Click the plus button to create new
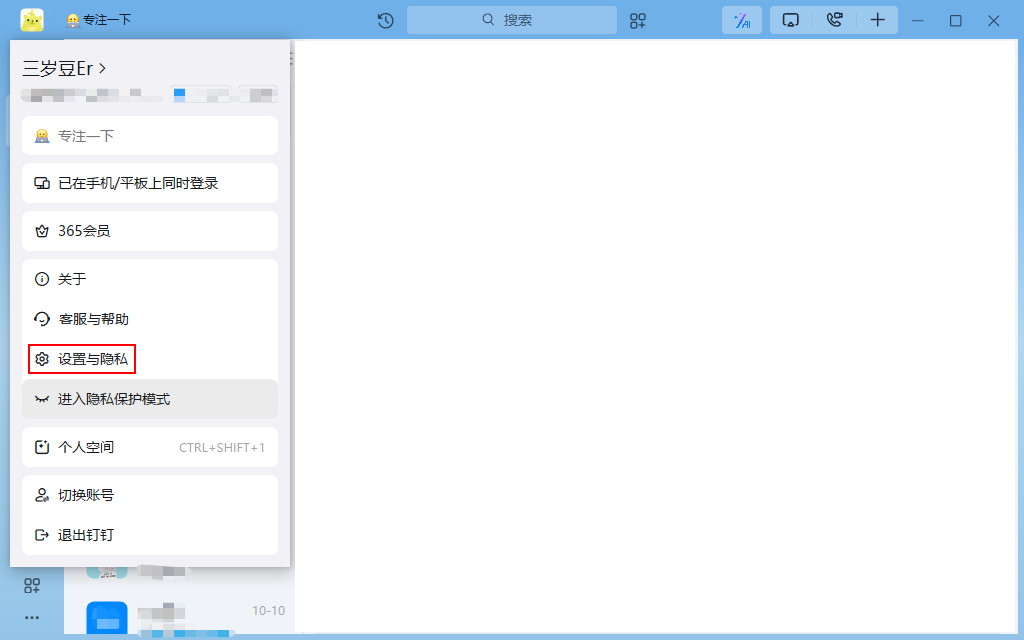This screenshot has width=1024, height=640. 878,20
